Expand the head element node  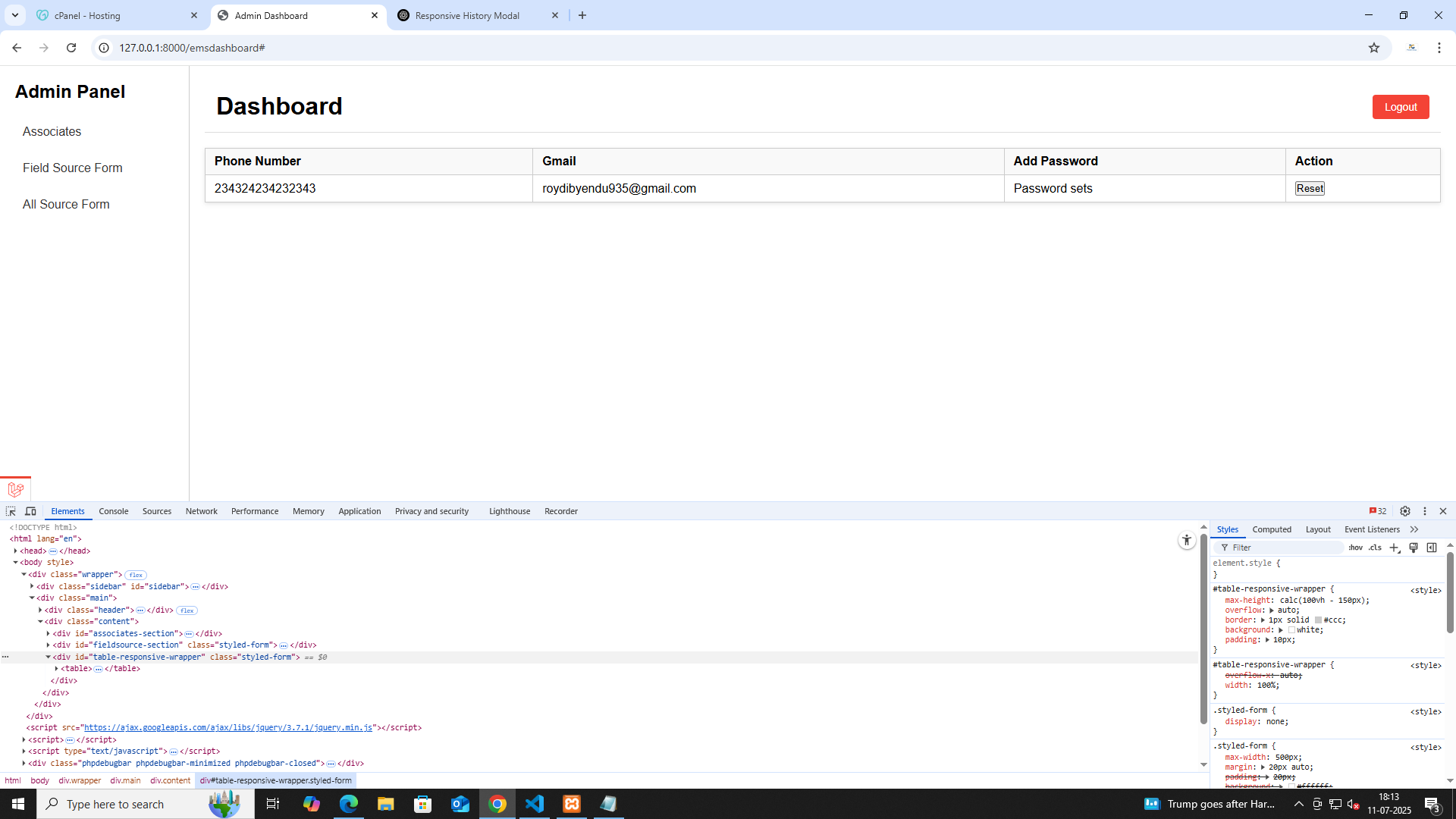(x=16, y=551)
